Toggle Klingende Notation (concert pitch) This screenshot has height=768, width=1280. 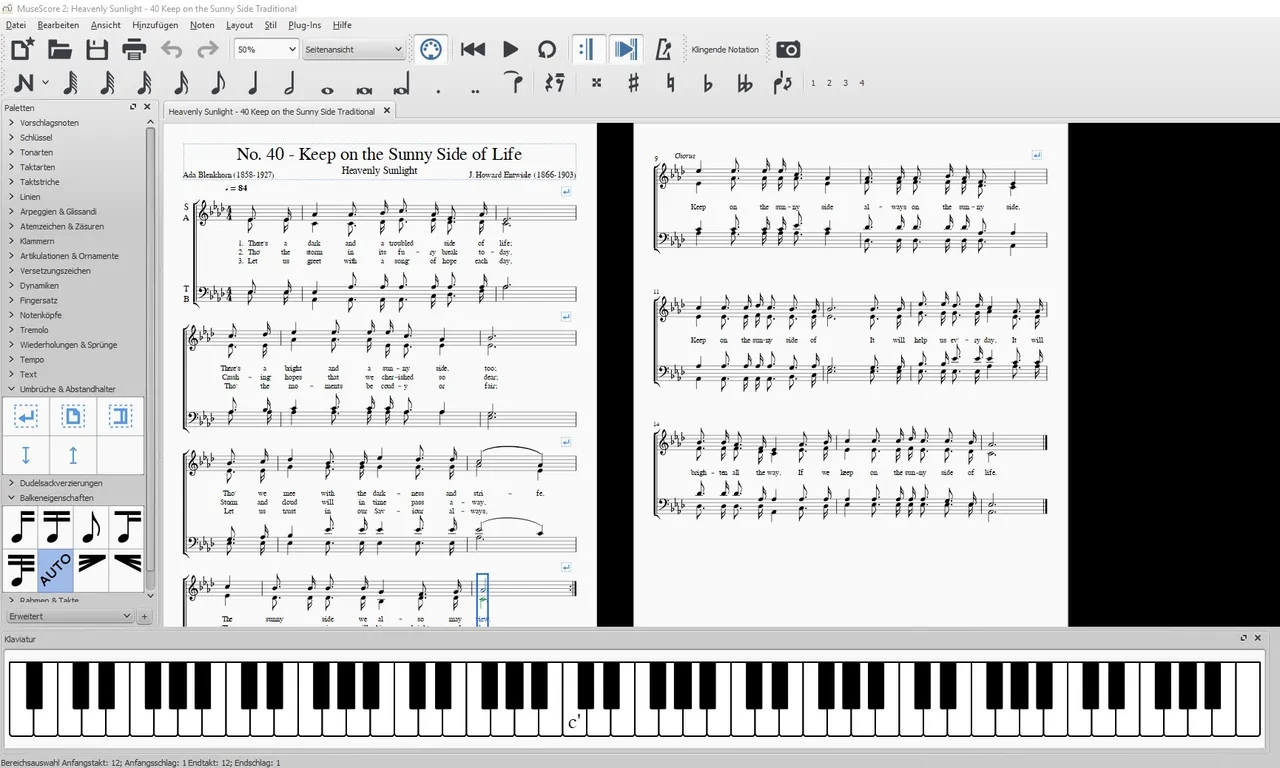[725, 49]
